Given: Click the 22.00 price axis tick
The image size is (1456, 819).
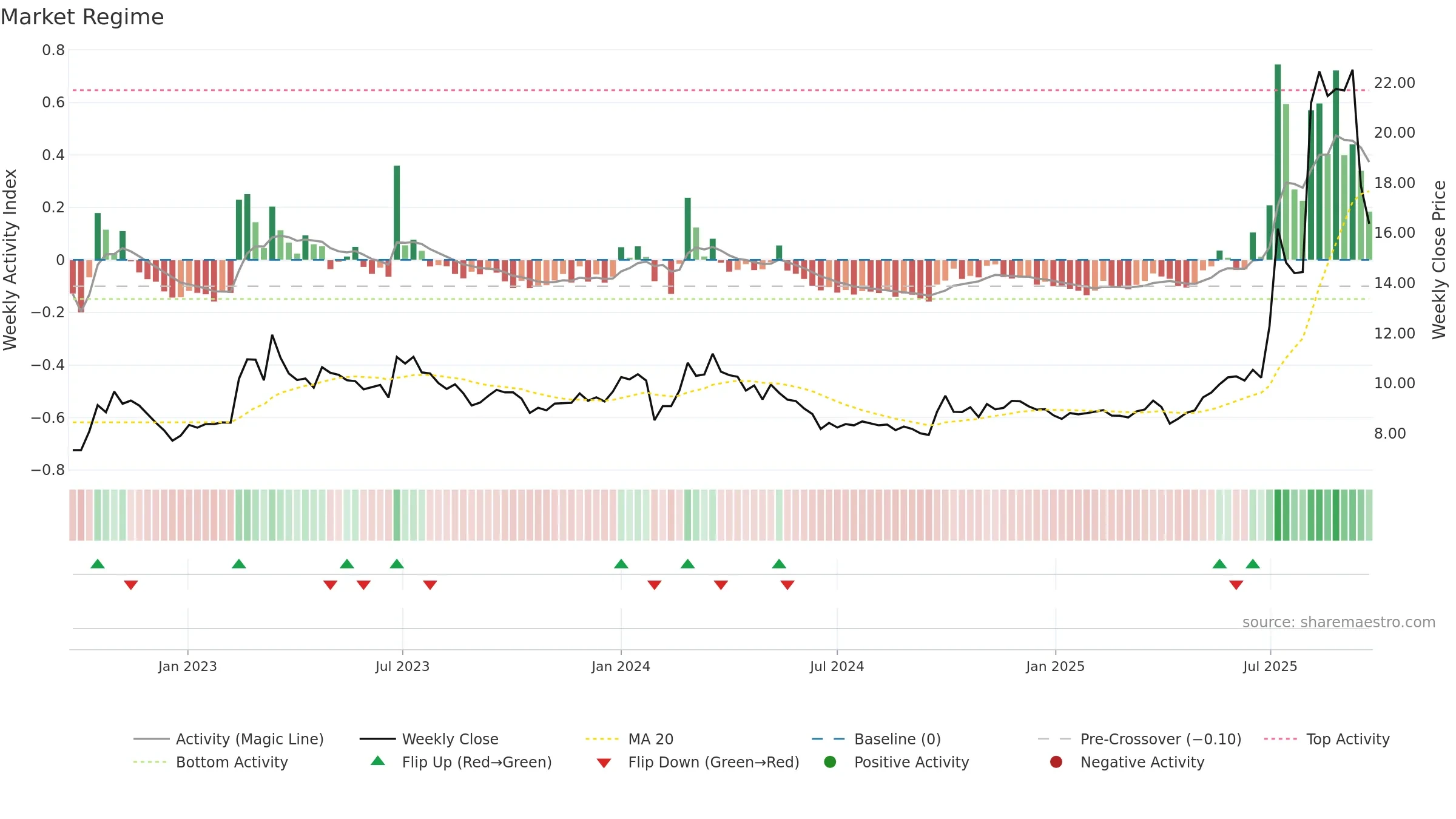Looking at the screenshot, I should pos(1394,83).
